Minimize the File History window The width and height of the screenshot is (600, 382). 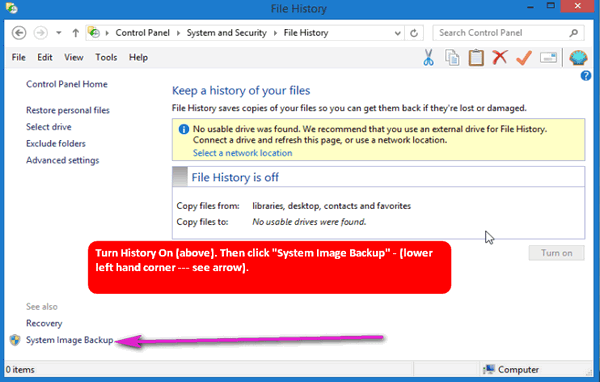530,7
